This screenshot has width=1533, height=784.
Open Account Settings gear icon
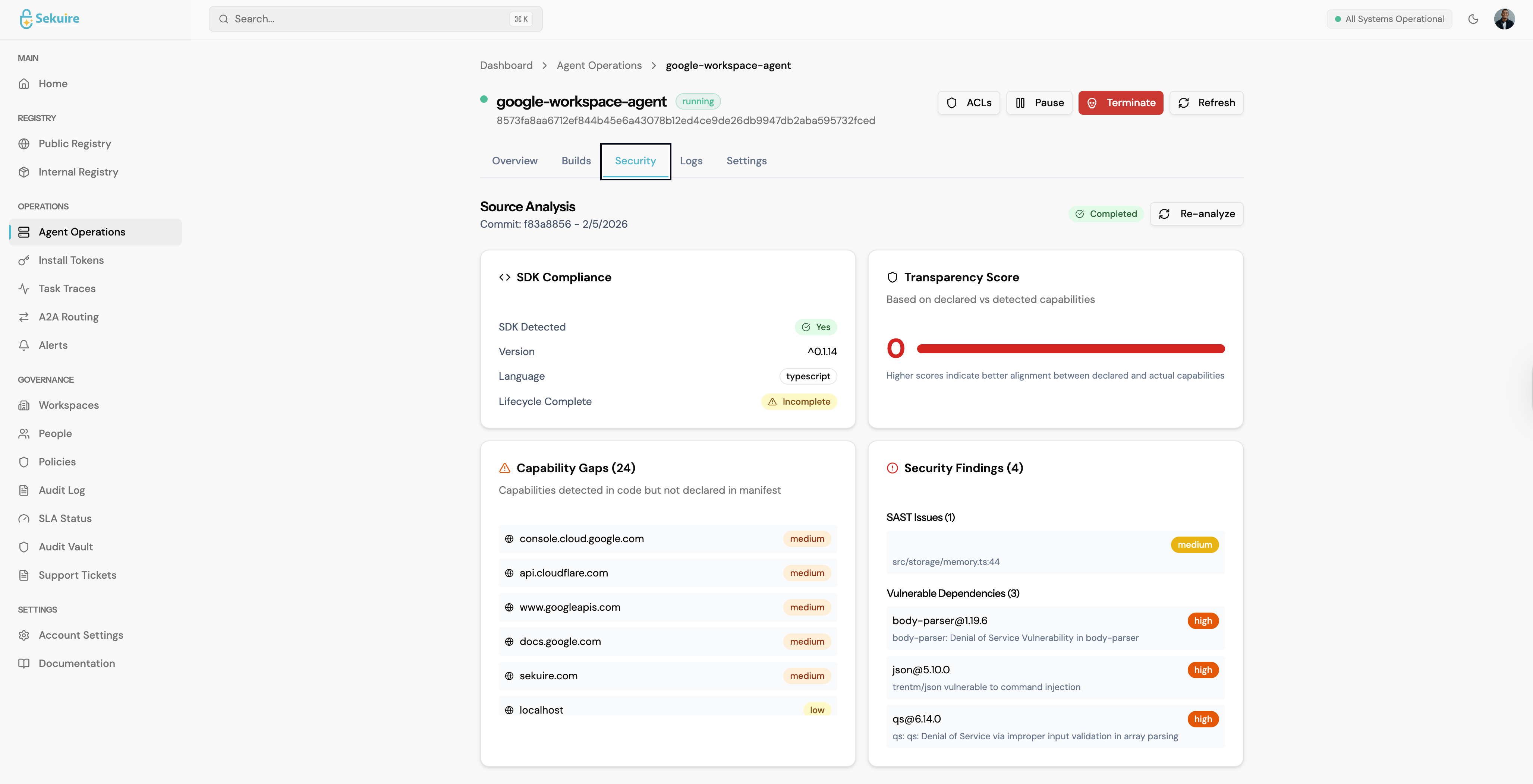coord(24,635)
